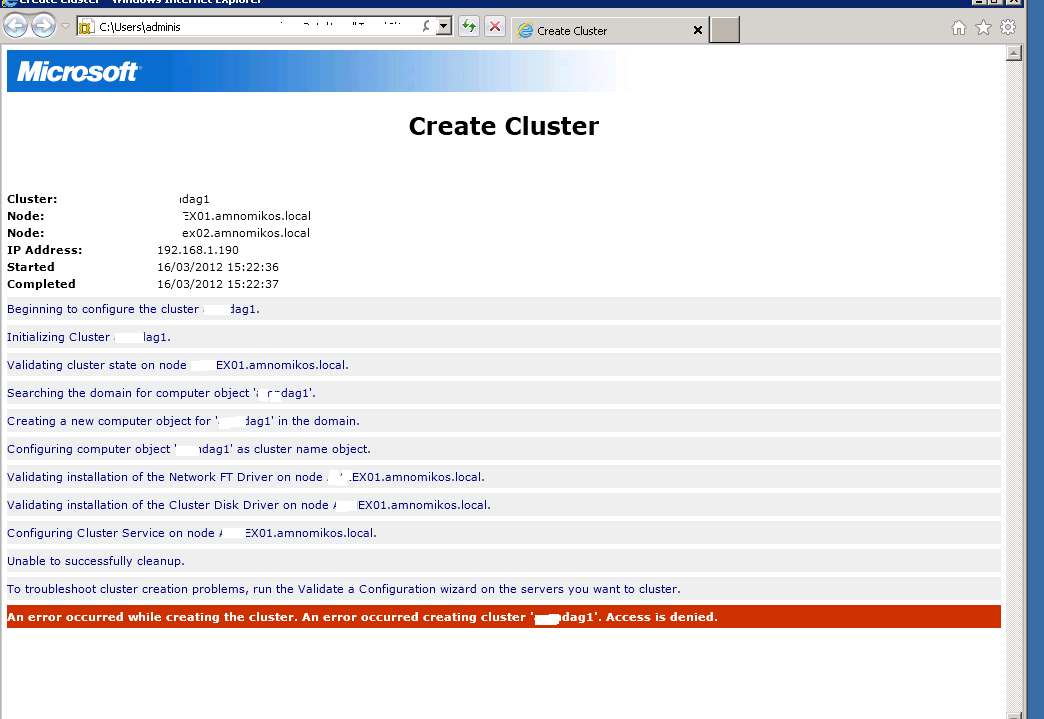
Task: Click the second Node value ex02.amnomikos.local
Action: (246, 233)
